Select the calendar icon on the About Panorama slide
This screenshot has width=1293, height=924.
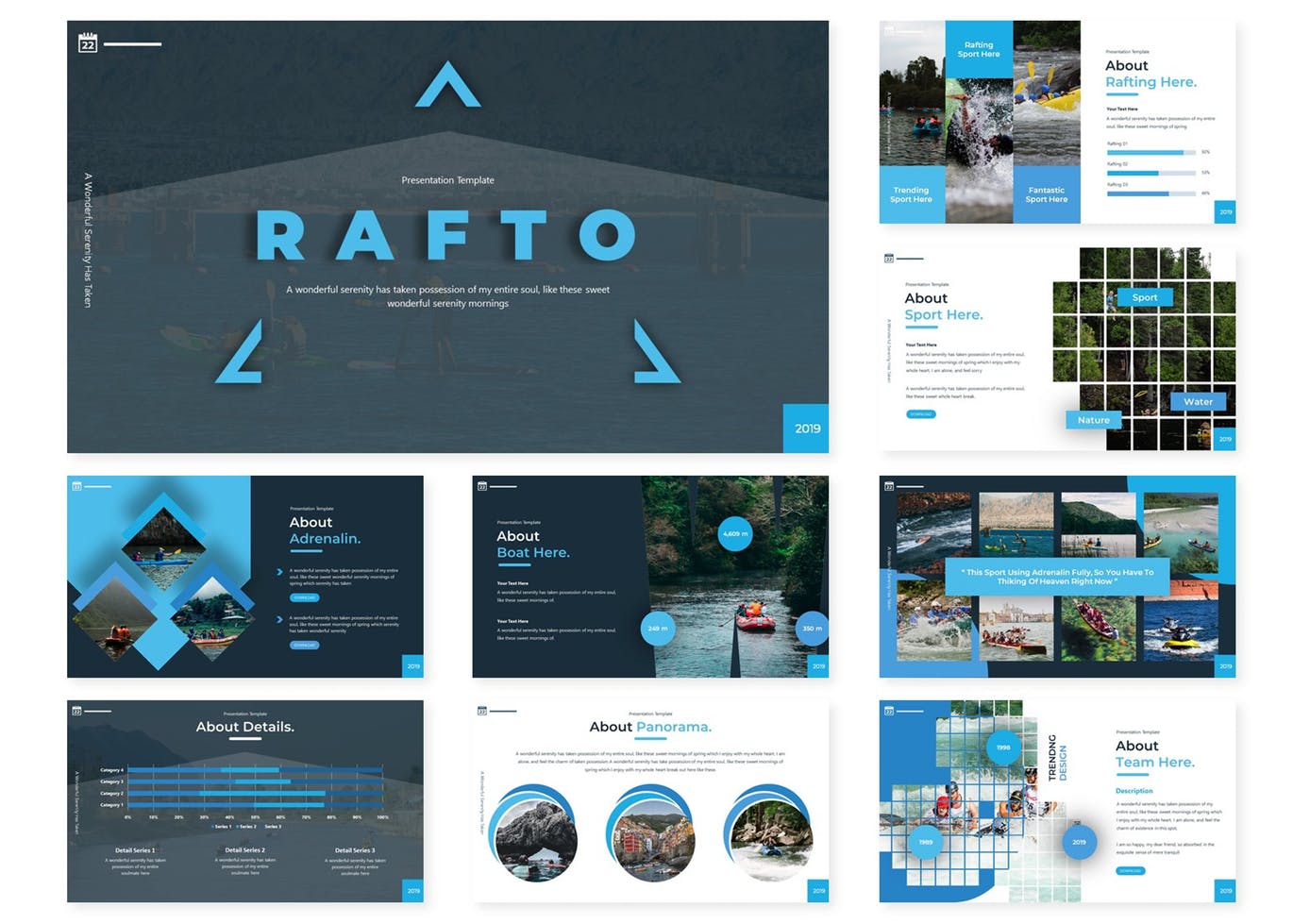482,711
